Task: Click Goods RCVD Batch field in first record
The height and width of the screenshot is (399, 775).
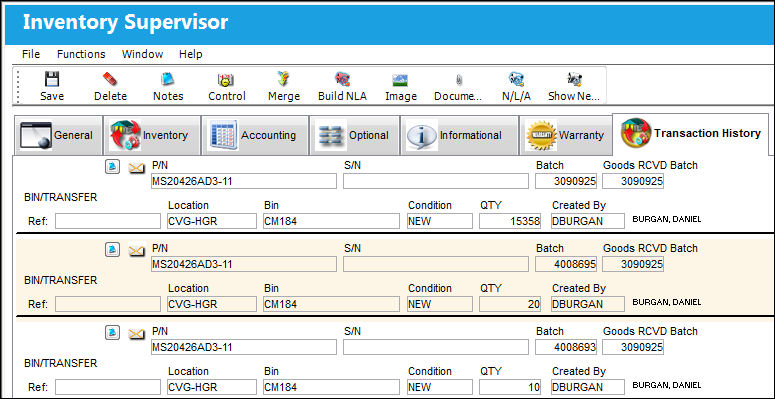Action: [633, 181]
